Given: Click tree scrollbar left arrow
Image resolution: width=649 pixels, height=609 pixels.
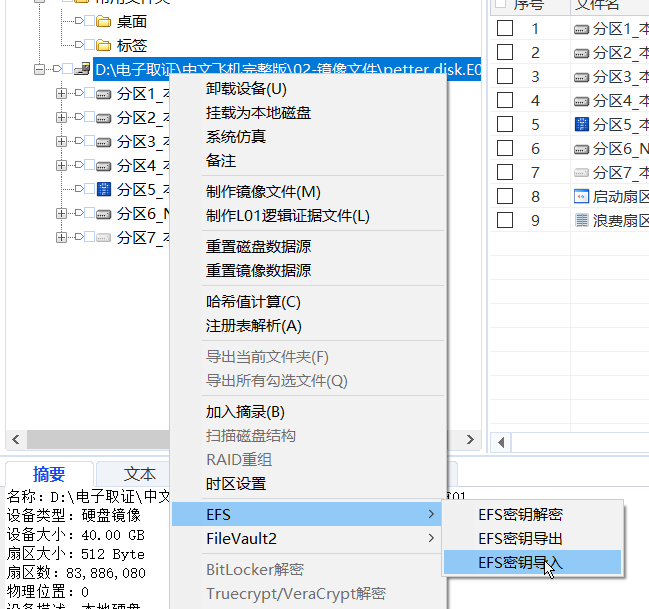Looking at the screenshot, I should click(16, 439).
